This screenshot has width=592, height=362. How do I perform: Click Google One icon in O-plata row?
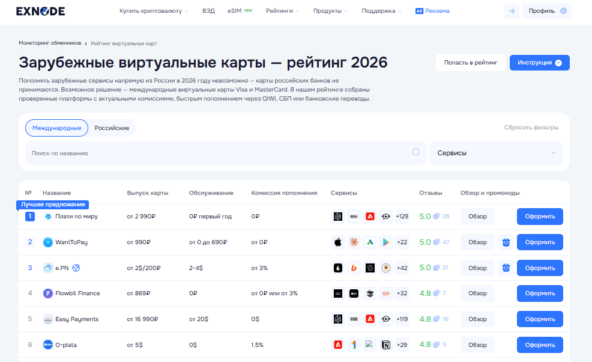tap(354, 345)
